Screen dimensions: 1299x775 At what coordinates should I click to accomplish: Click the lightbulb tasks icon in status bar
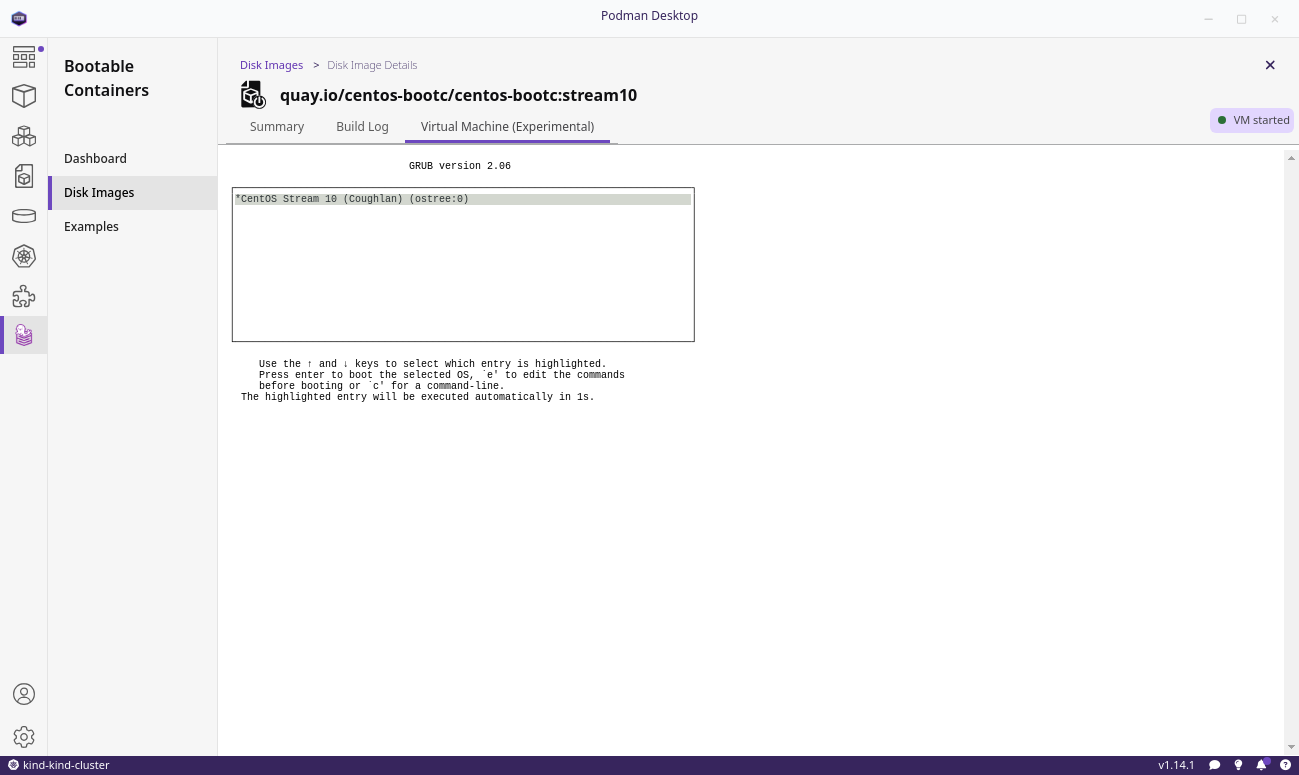[1237, 764]
